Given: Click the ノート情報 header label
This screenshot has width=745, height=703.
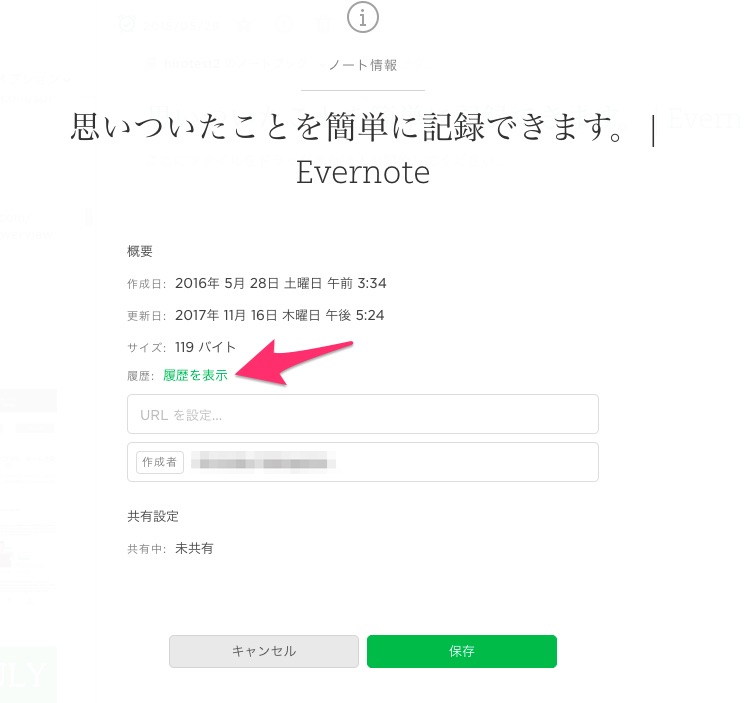Looking at the screenshot, I should coord(363,65).
